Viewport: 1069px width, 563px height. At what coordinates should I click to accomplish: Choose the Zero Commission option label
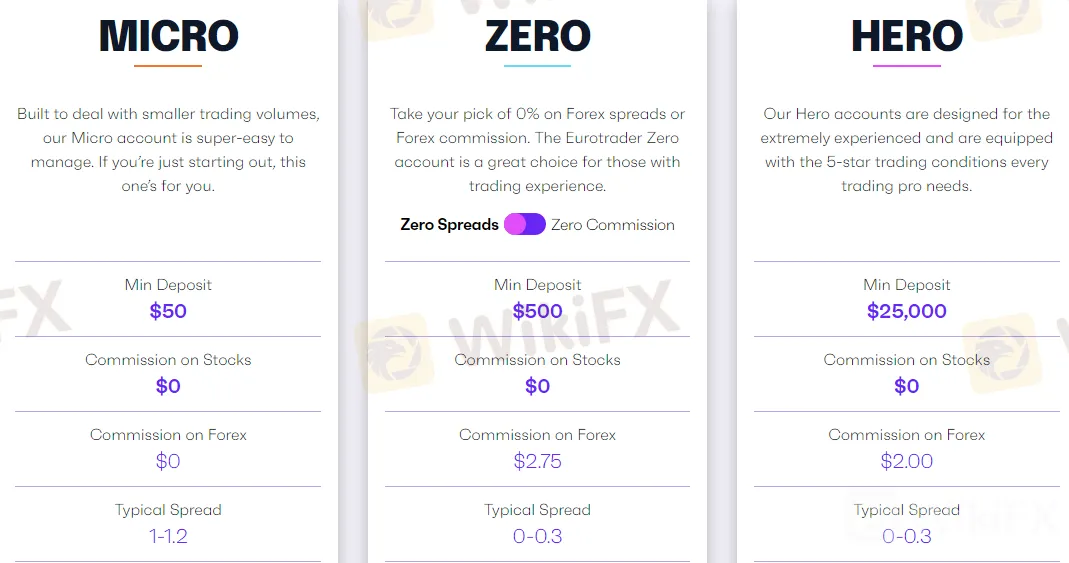coord(612,225)
